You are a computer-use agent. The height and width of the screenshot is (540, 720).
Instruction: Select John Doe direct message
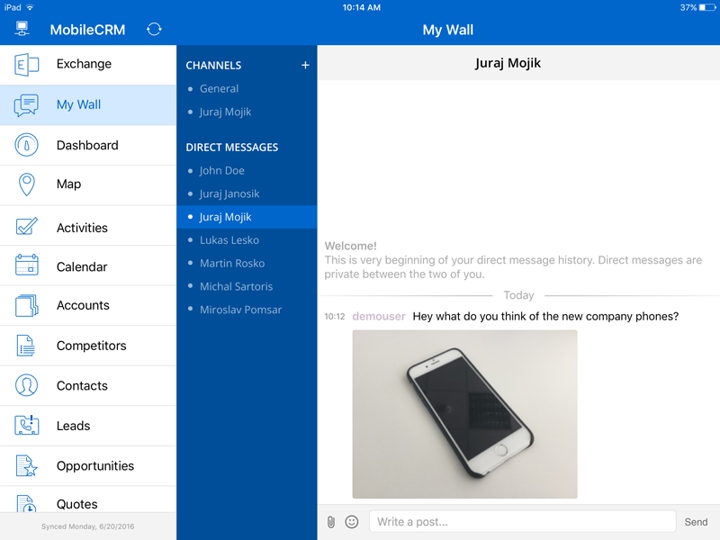click(x=221, y=171)
